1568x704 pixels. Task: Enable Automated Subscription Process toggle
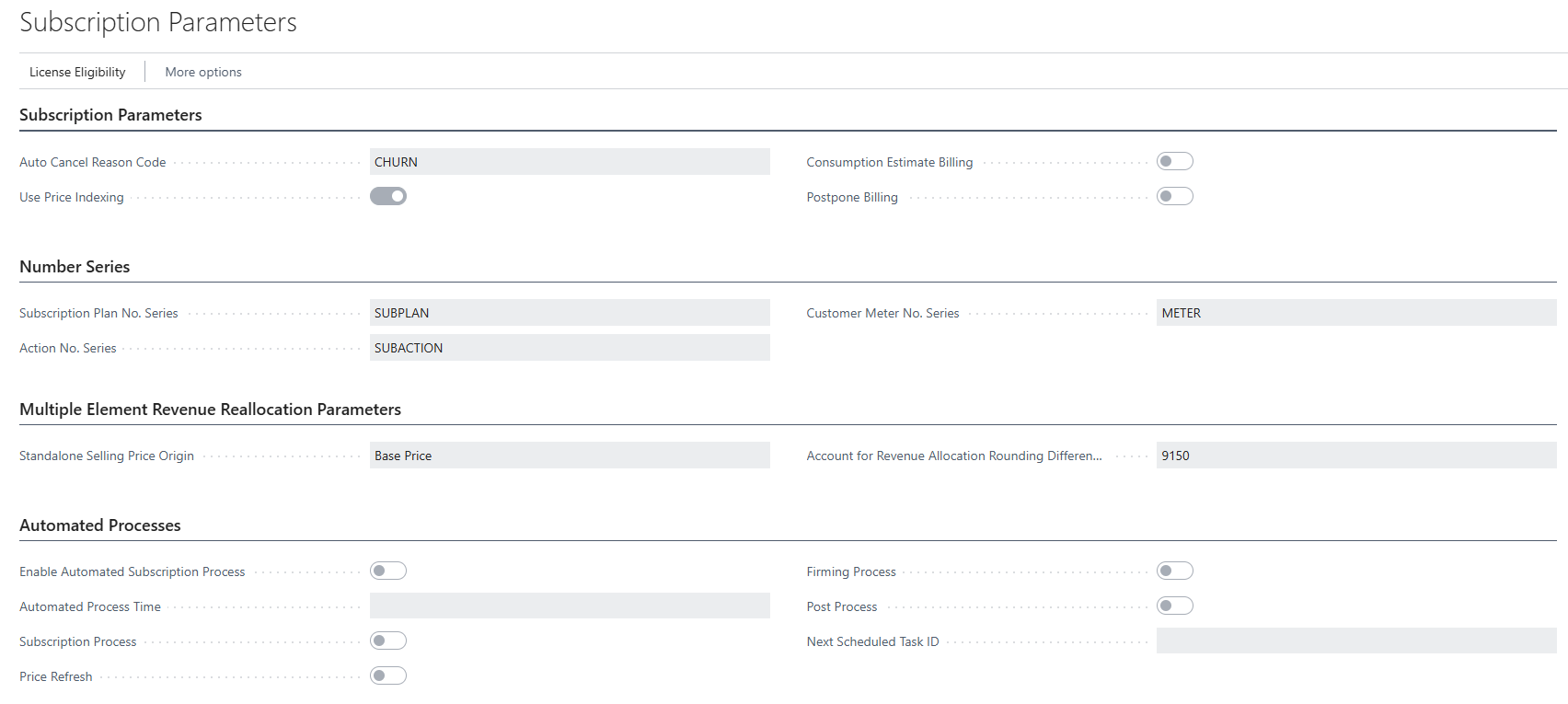click(387, 571)
